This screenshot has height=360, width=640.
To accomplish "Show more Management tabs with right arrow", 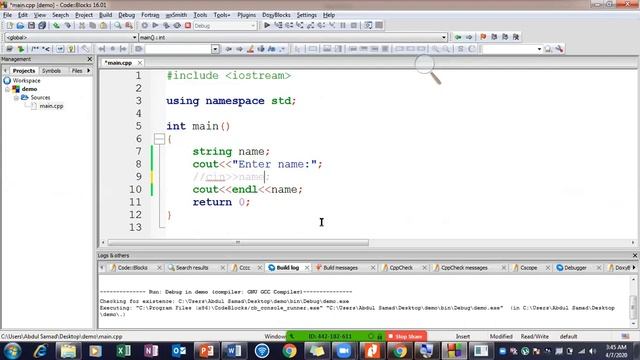I will pyautogui.click(x=89, y=71).
